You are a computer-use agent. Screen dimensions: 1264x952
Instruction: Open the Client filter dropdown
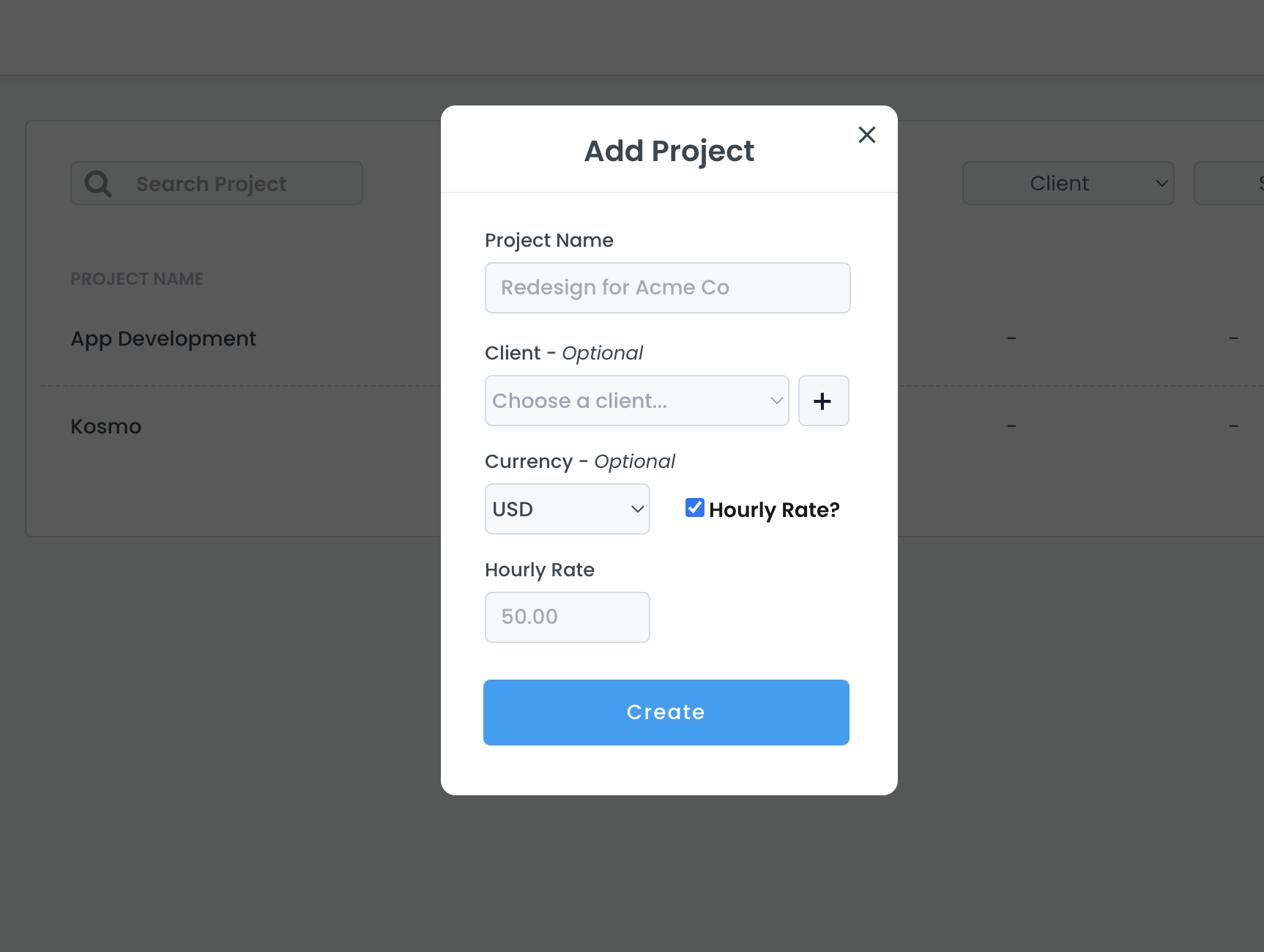1068,183
